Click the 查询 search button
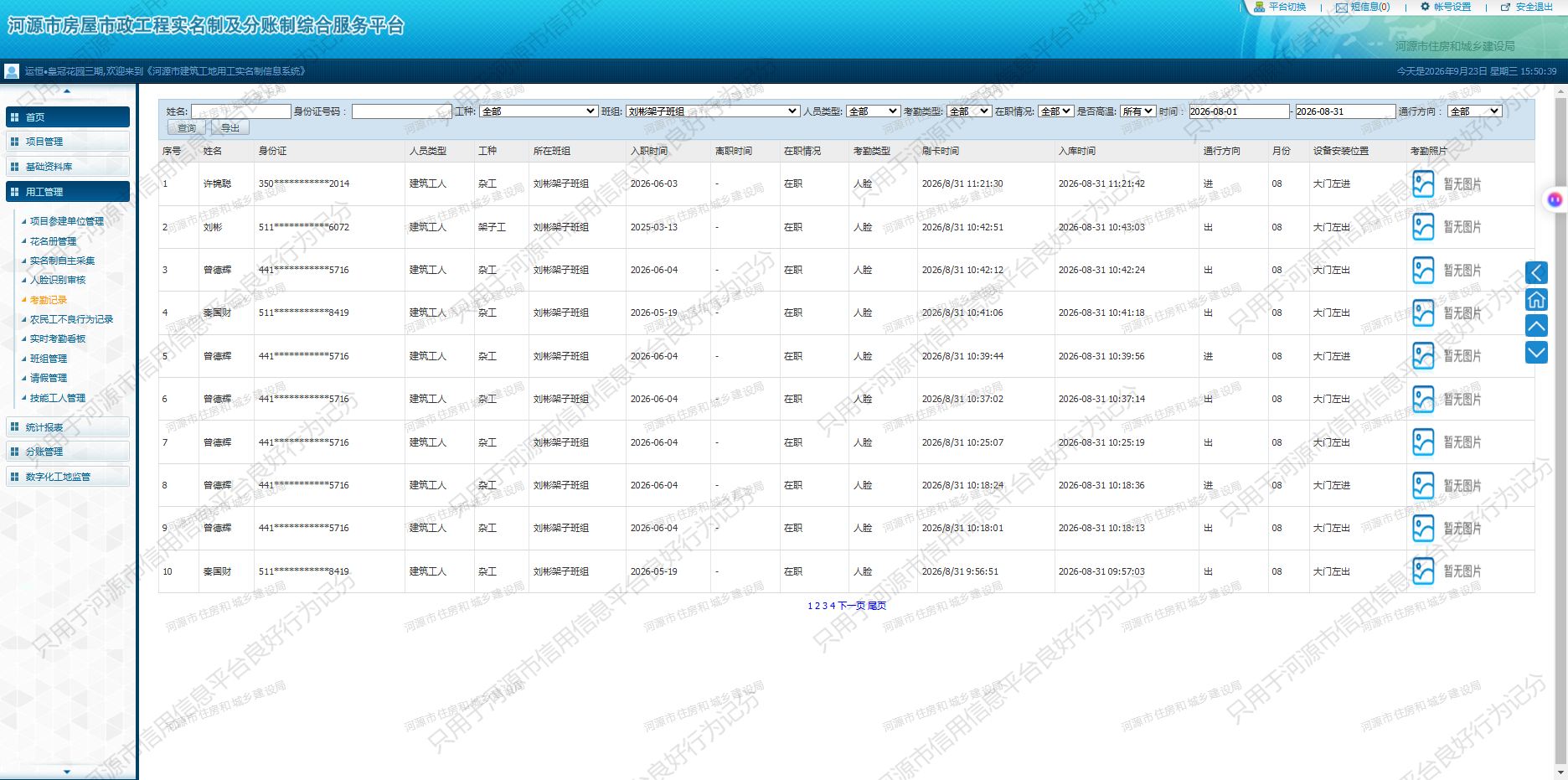Viewport: 1568px width, 780px height. (x=187, y=127)
